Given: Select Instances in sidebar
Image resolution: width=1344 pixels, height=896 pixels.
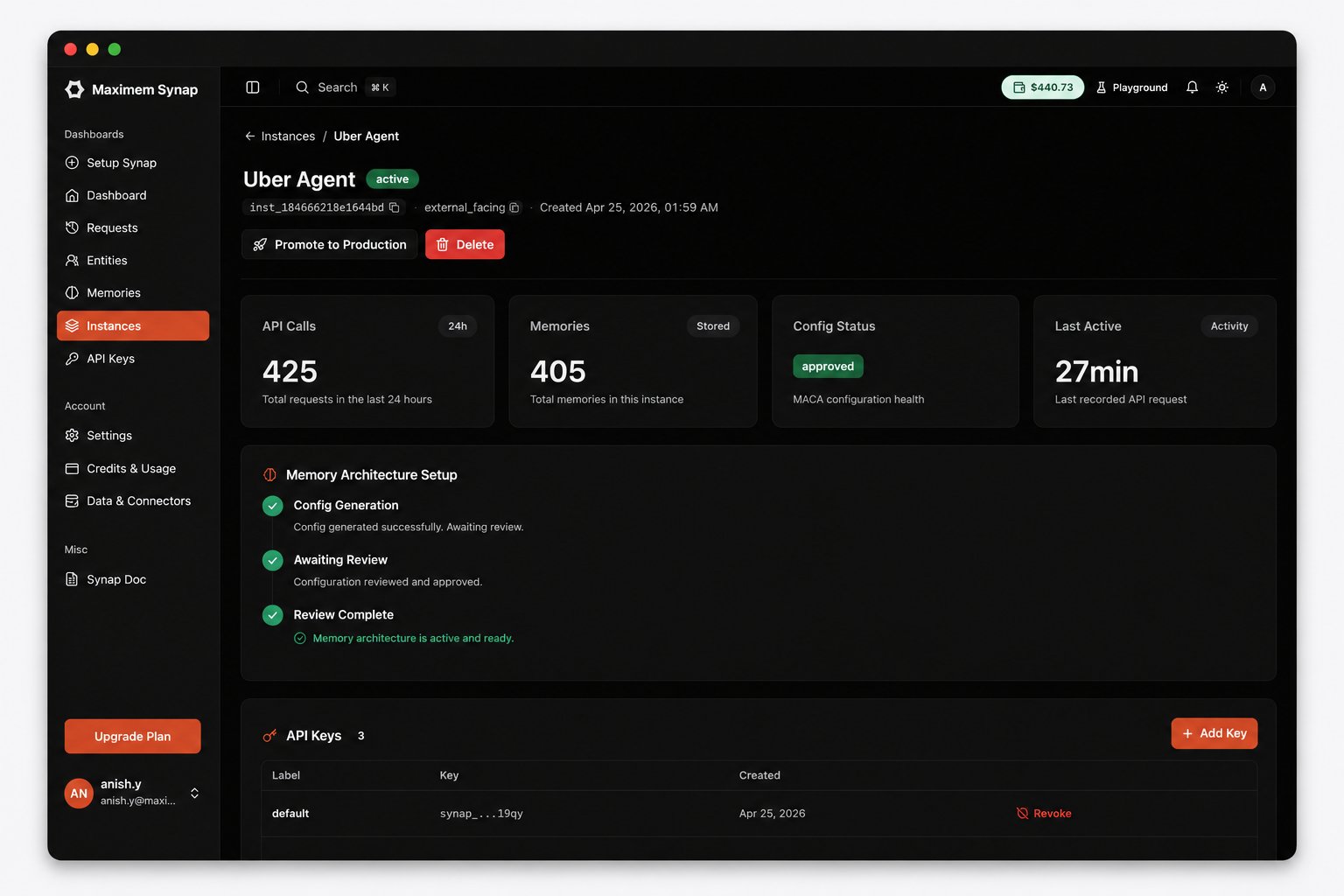Looking at the screenshot, I should (133, 325).
